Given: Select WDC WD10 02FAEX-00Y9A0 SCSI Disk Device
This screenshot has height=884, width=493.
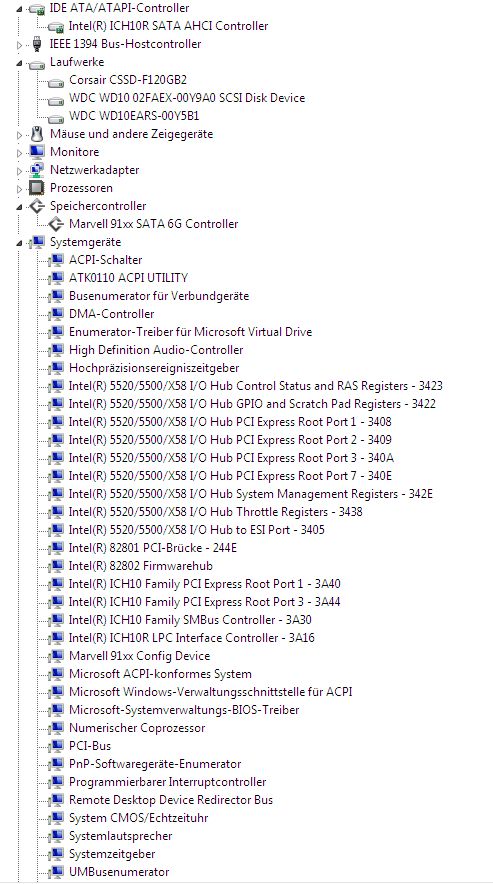Looking at the screenshot, I should (x=187, y=98).
